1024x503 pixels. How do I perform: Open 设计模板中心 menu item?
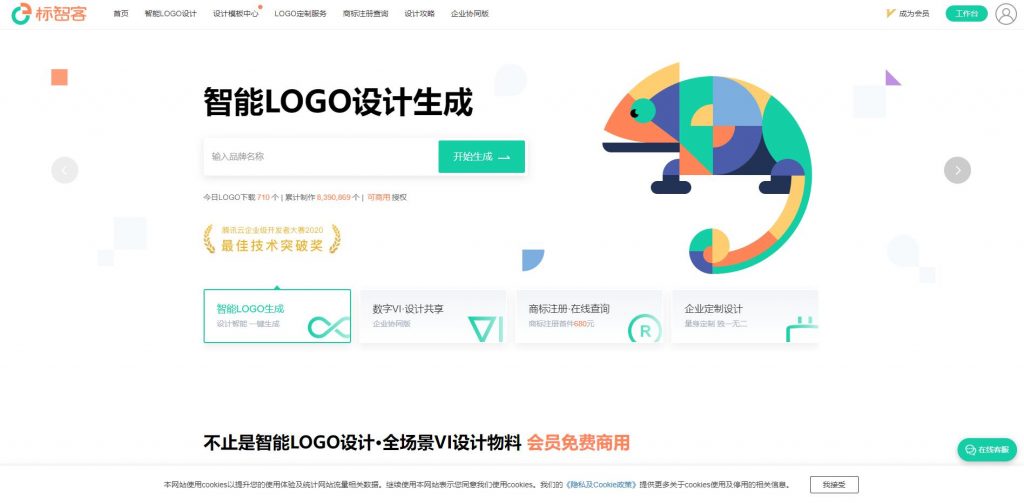[x=236, y=14]
